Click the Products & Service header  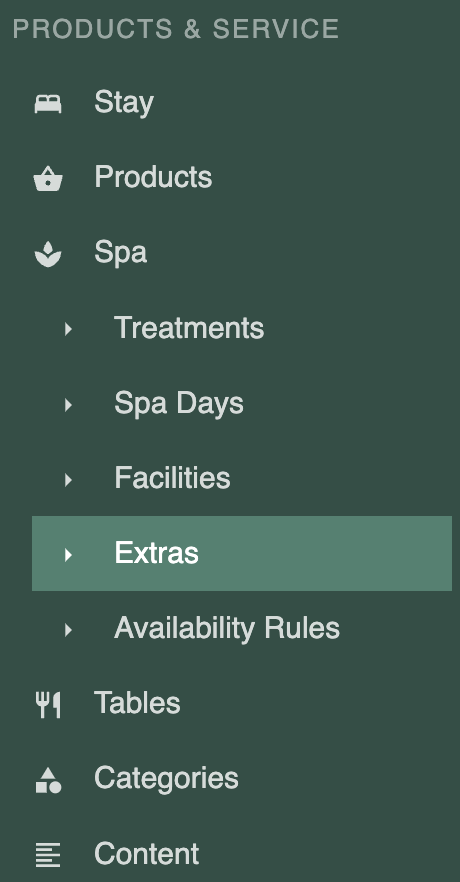175,29
